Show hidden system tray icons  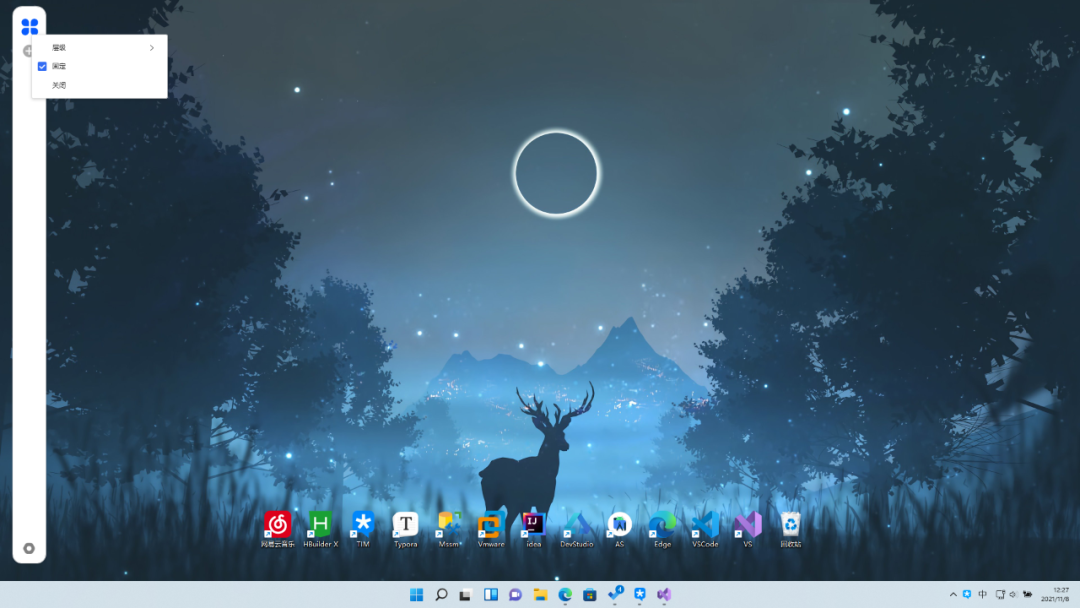(x=953, y=593)
